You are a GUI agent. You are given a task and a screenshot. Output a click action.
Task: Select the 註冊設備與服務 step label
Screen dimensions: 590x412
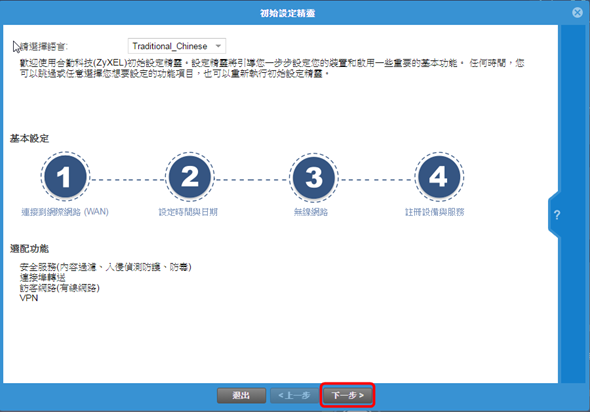tap(434, 212)
